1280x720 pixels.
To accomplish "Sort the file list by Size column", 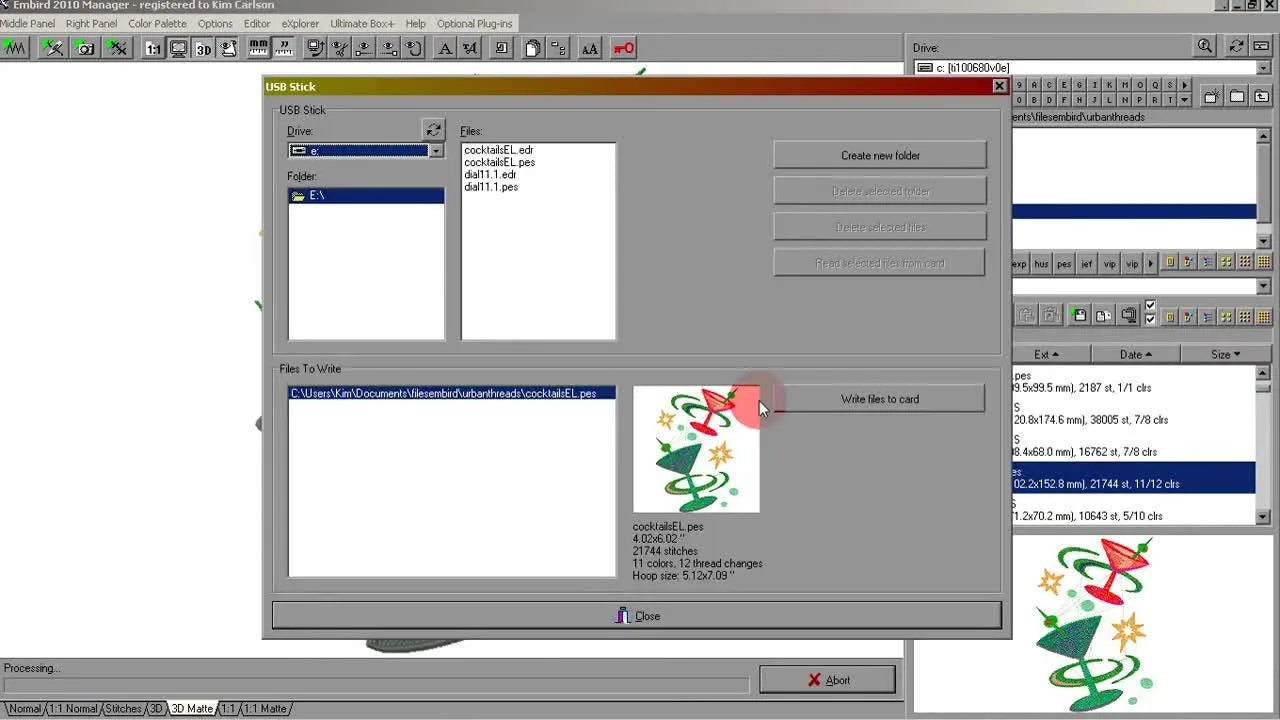I will point(1226,354).
